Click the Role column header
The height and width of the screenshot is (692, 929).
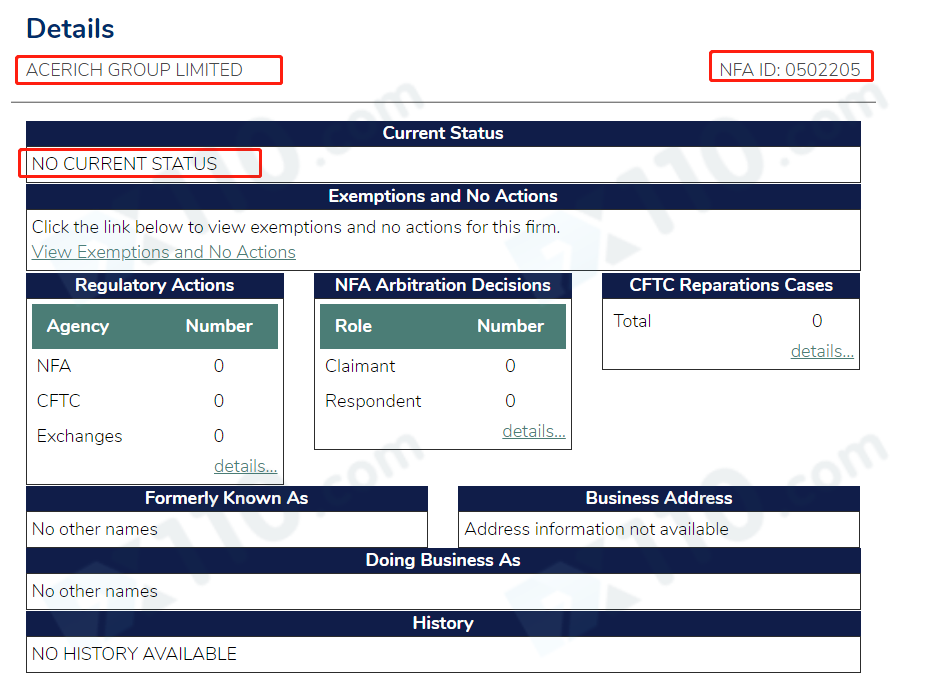click(354, 326)
